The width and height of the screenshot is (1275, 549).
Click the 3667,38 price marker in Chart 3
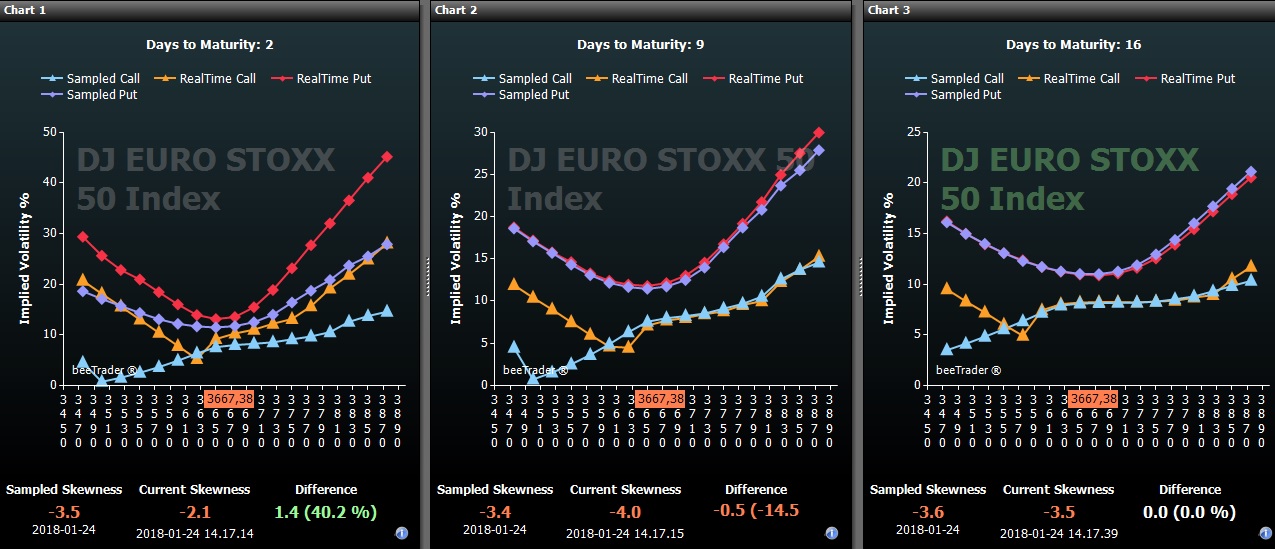[1092, 398]
